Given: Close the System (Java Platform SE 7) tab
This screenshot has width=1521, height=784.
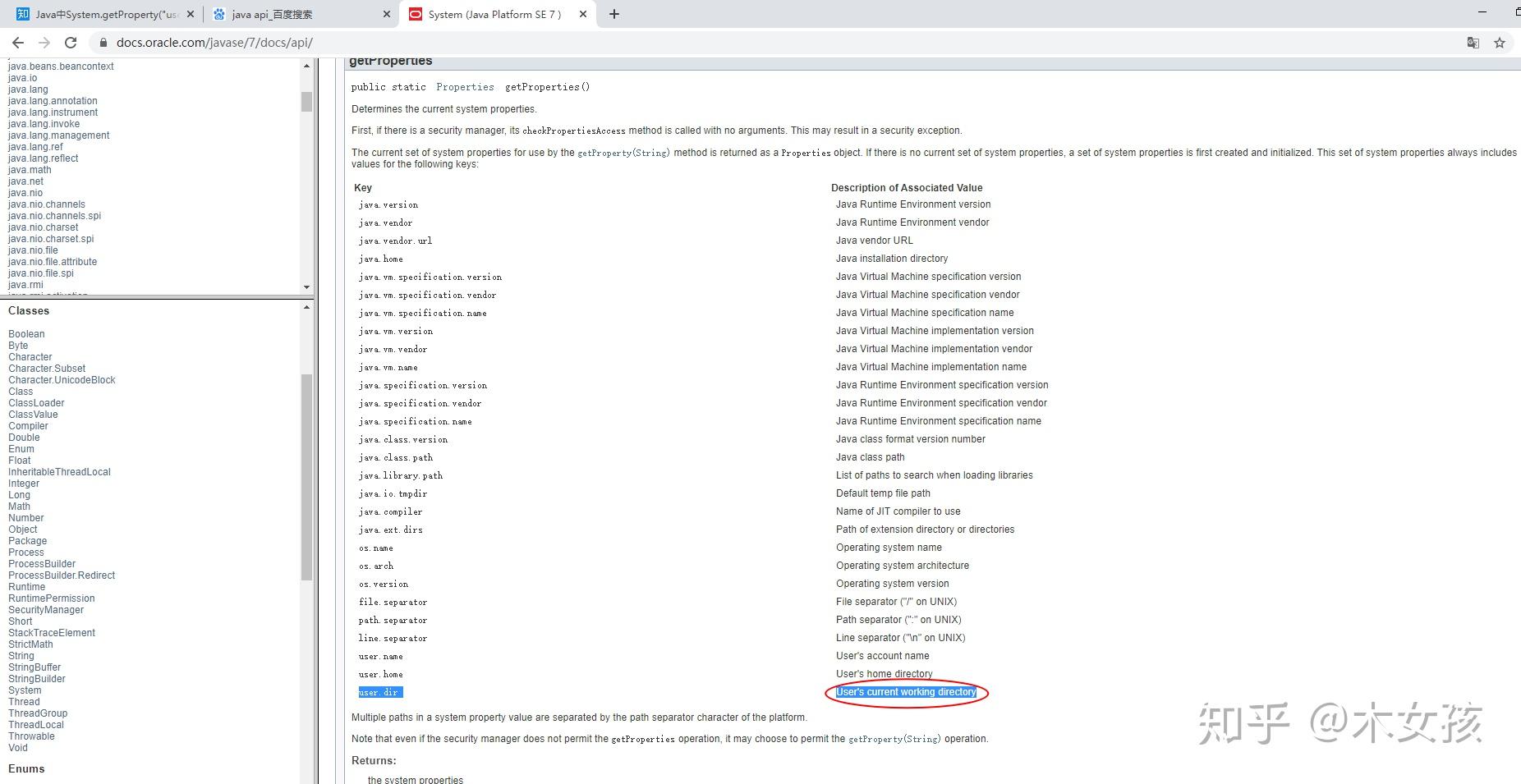Looking at the screenshot, I should click(x=582, y=14).
